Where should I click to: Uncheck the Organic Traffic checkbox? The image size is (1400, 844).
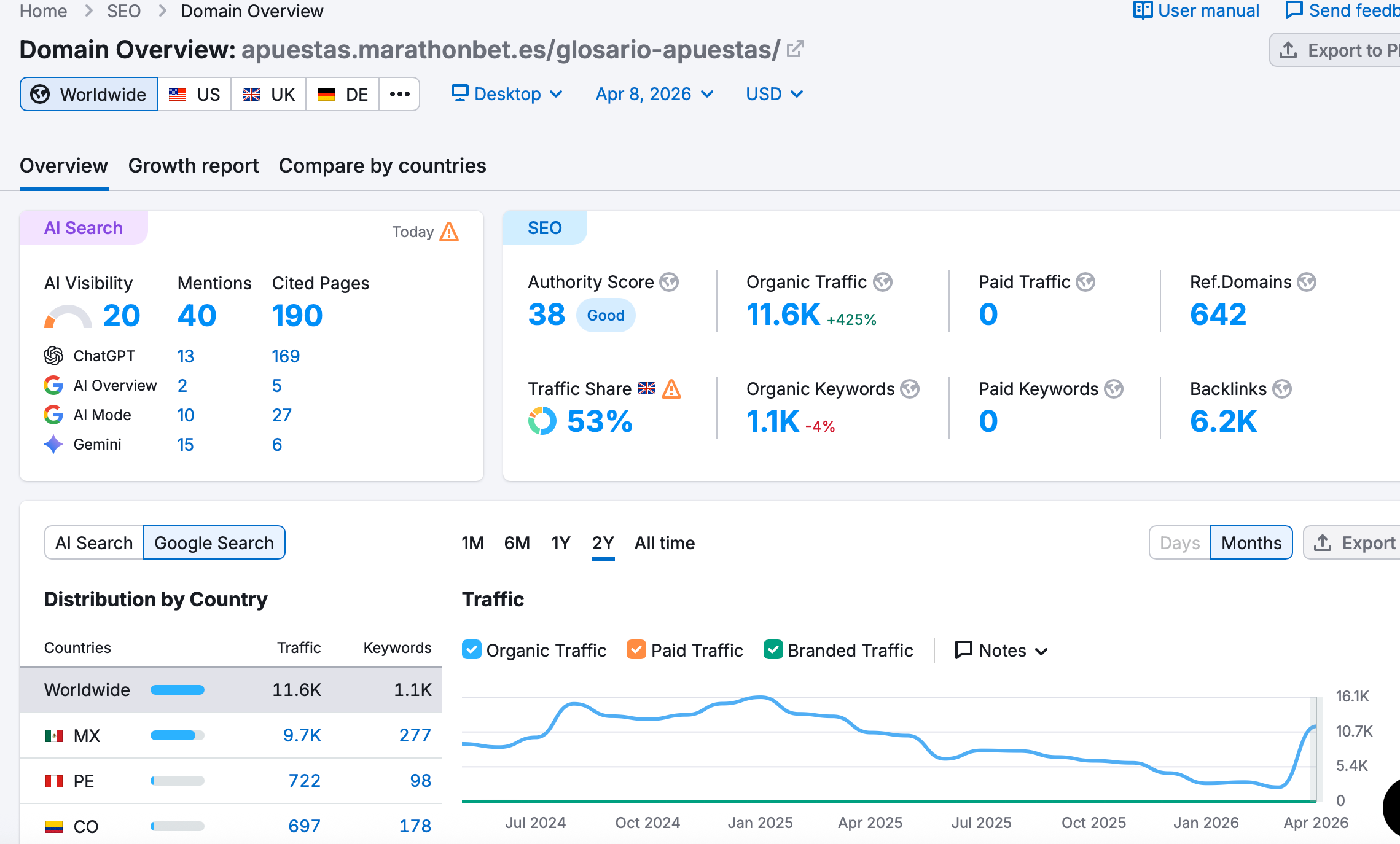(x=472, y=650)
